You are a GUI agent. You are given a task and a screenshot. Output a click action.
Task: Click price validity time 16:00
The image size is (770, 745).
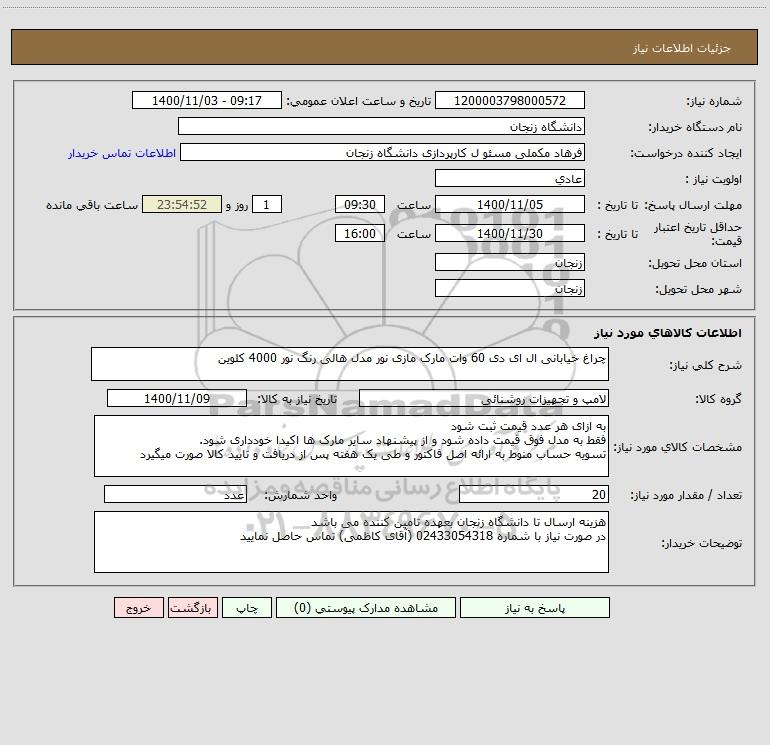359,233
